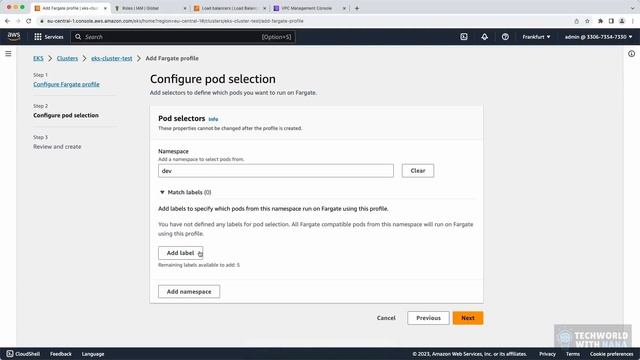Screen dimensions: 640x360
Task: Go back with browser back arrow
Action: pos(7,21)
